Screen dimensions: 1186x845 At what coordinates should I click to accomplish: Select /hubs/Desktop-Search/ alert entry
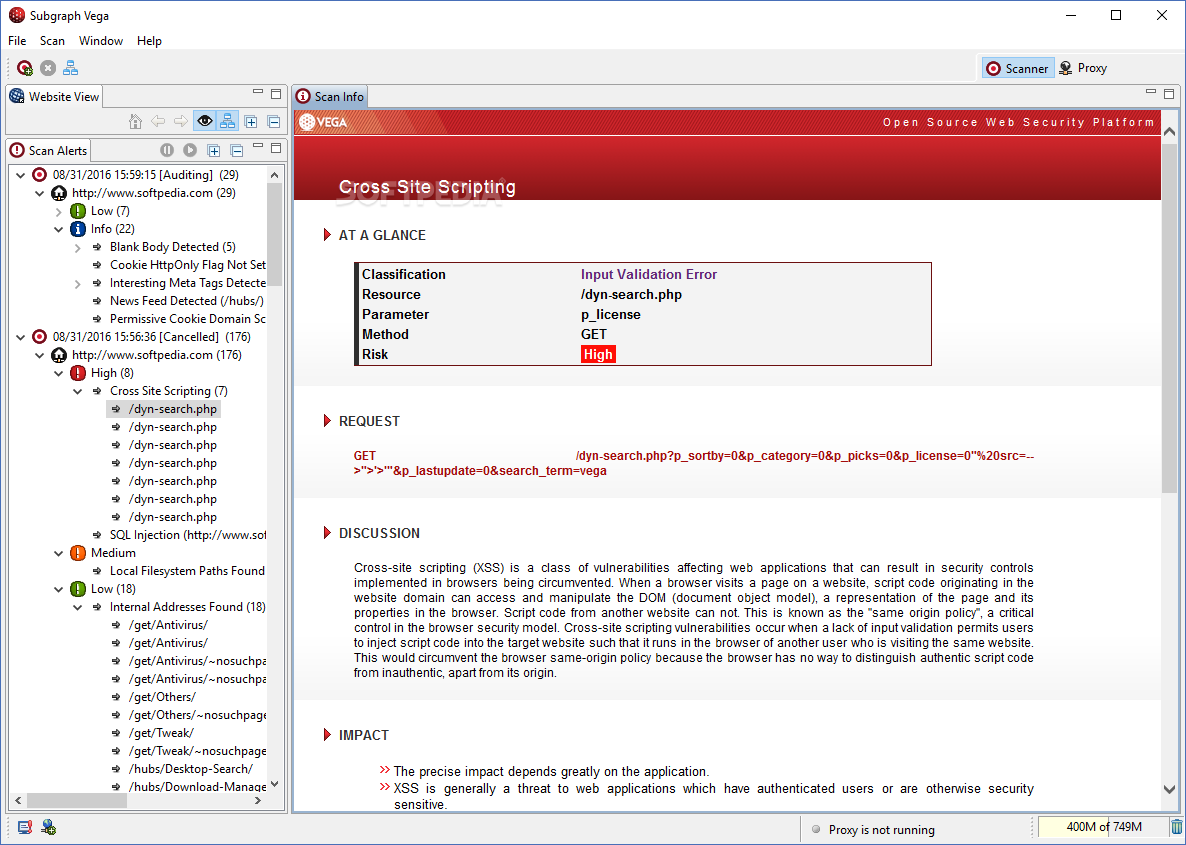tap(191, 769)
